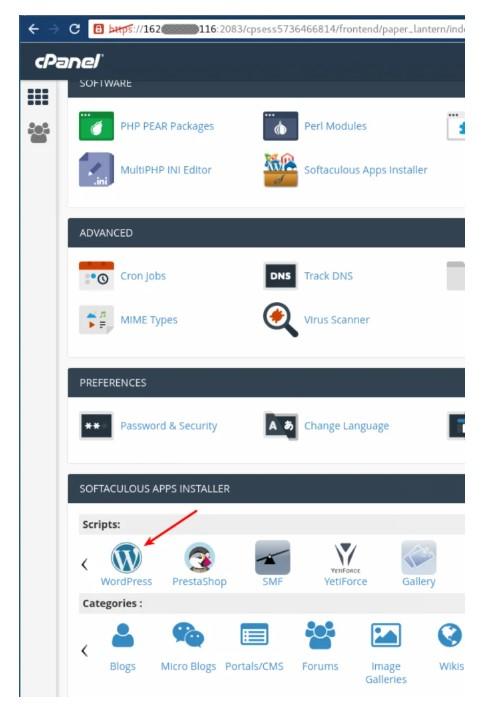
Task: Open the Forums category icon
Action: click(x=320, y=635)
